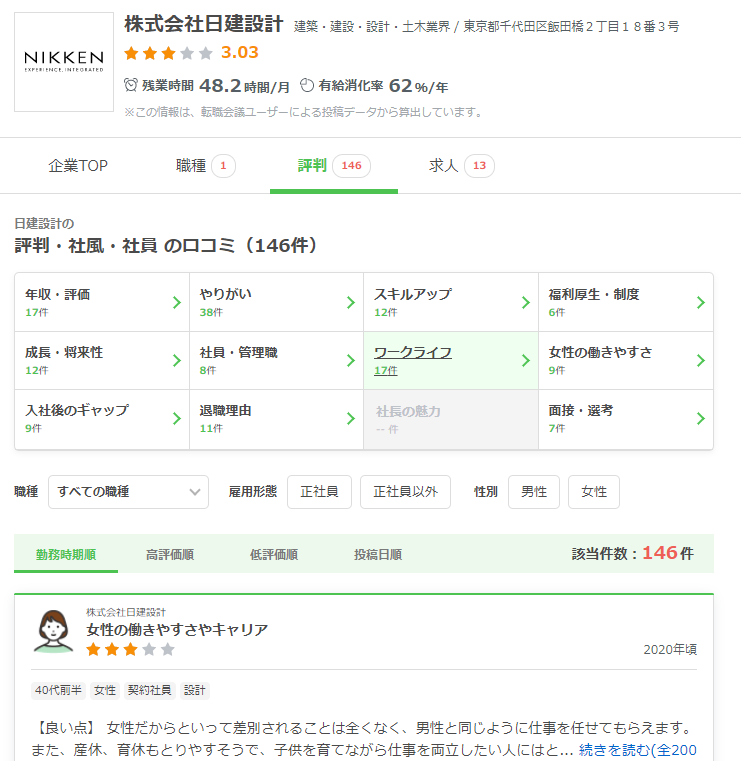Viewport: 741px width, 761px height.
Task: Click the female reviewer avatar icon
Action: [x=53, y=631]
